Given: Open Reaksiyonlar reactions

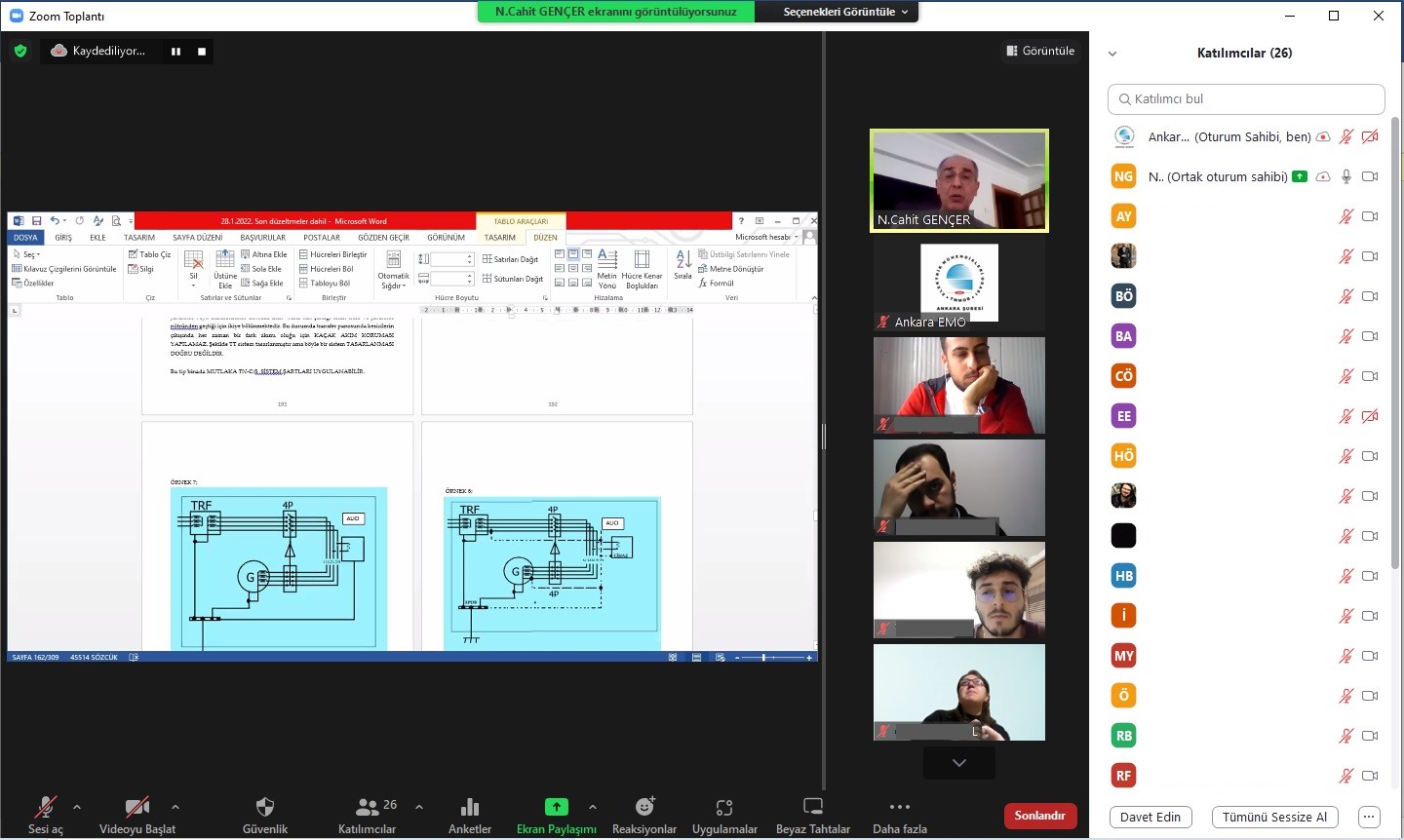Looking at the screenshot, I should point(644,815).
